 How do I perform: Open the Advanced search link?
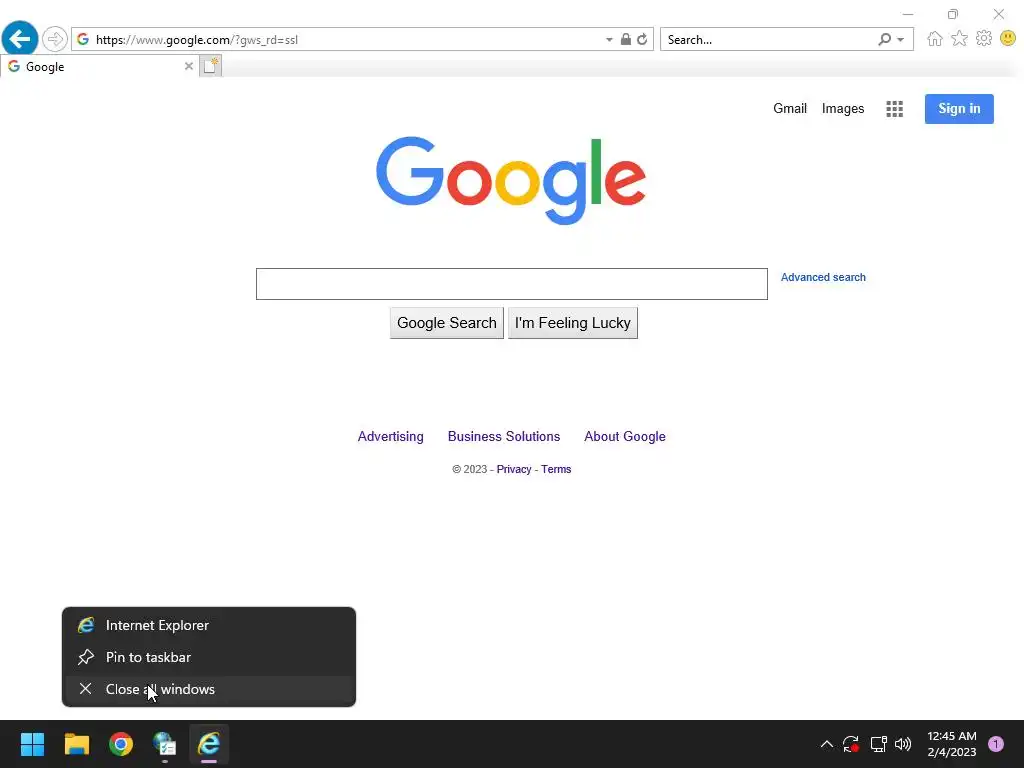[823, 277]
